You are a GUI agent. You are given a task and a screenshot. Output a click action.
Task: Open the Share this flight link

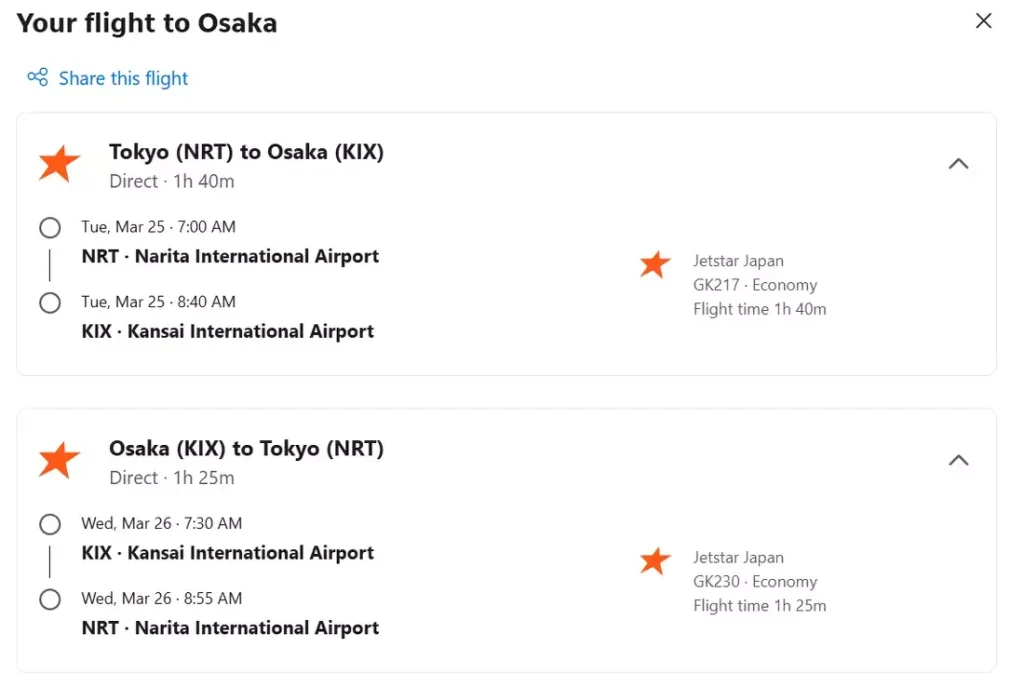[x=123, y=78]
